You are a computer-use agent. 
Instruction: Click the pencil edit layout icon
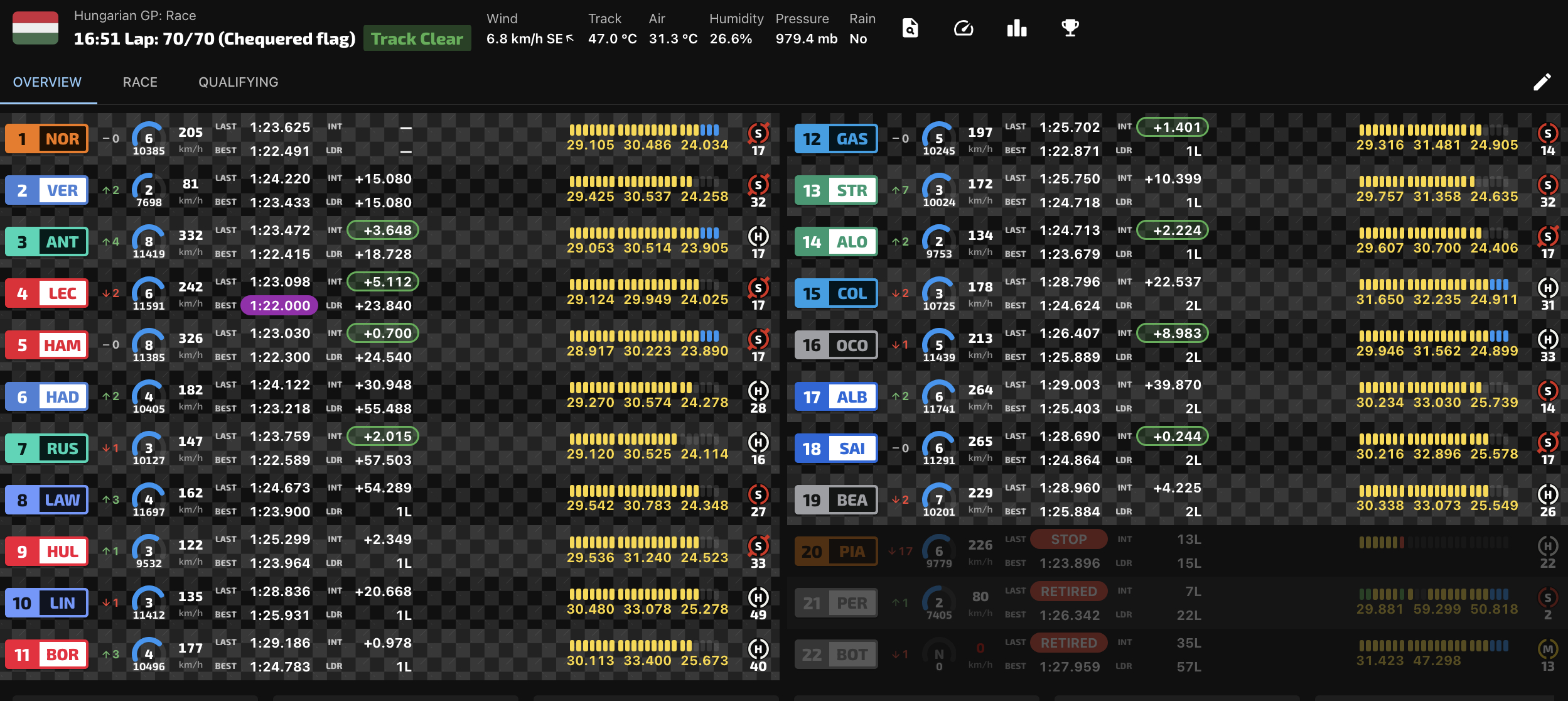[1542, 82]
